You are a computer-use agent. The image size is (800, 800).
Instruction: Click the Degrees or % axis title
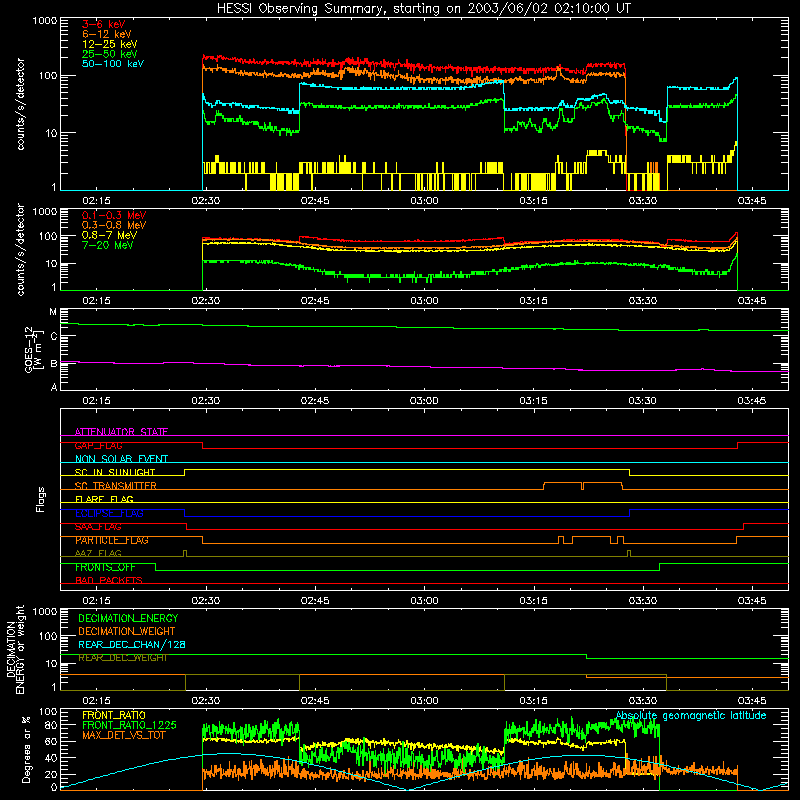coord(26,749)
